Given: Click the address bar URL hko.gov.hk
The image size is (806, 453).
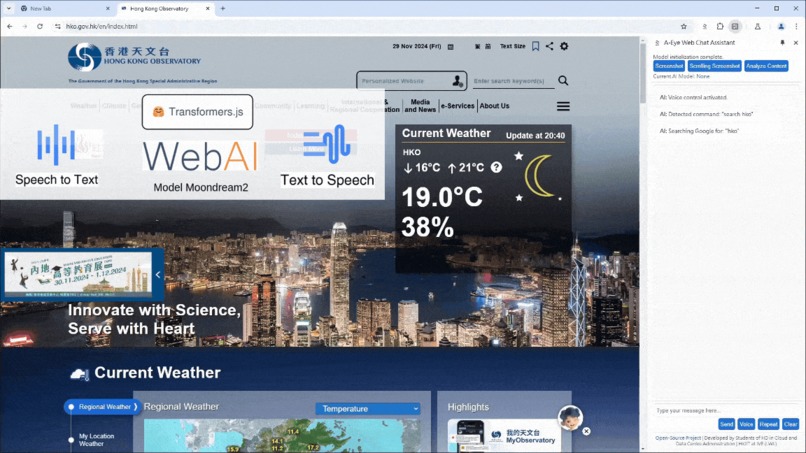Looking at the screenshot, I should click(x=102, y=26).
